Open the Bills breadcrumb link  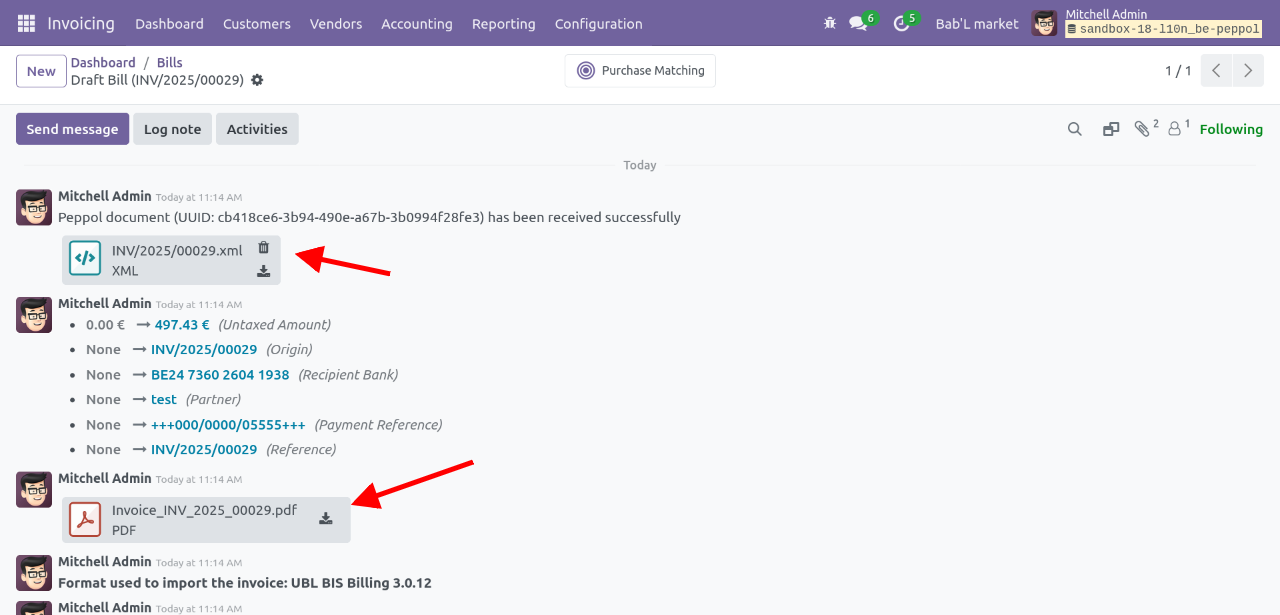169,62
